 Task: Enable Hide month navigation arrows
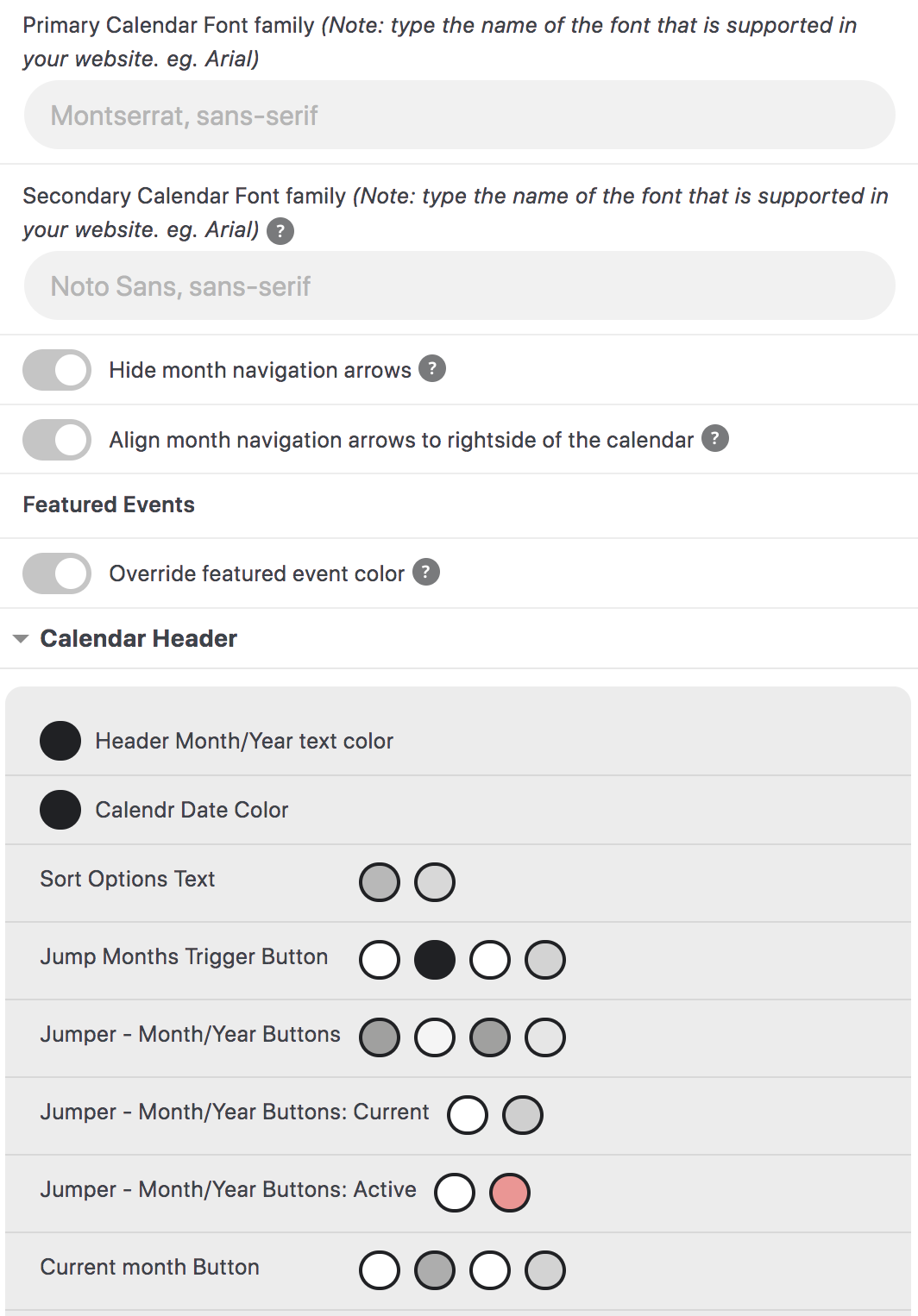coord(56,369)
